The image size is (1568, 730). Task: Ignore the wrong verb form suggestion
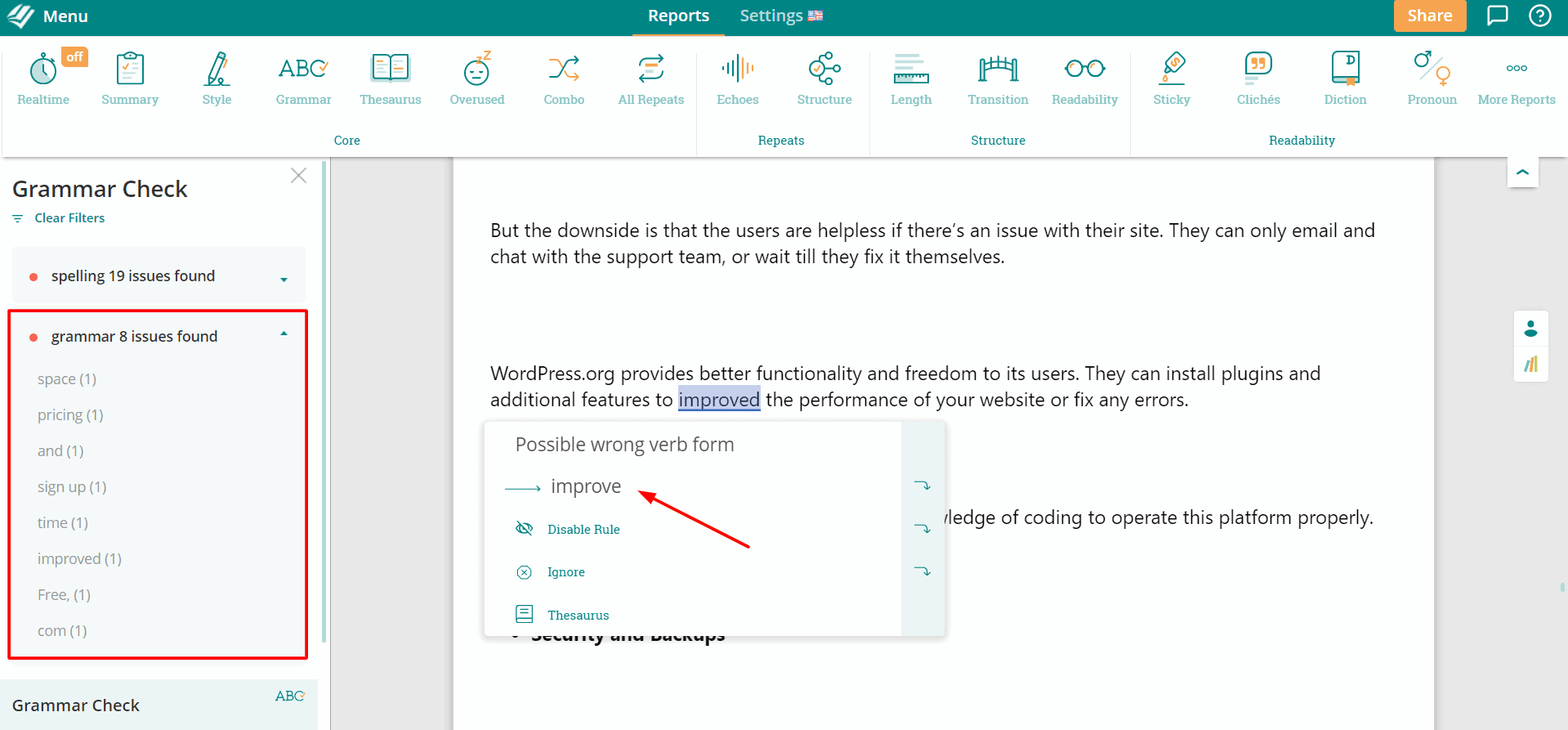pos(565,572)
